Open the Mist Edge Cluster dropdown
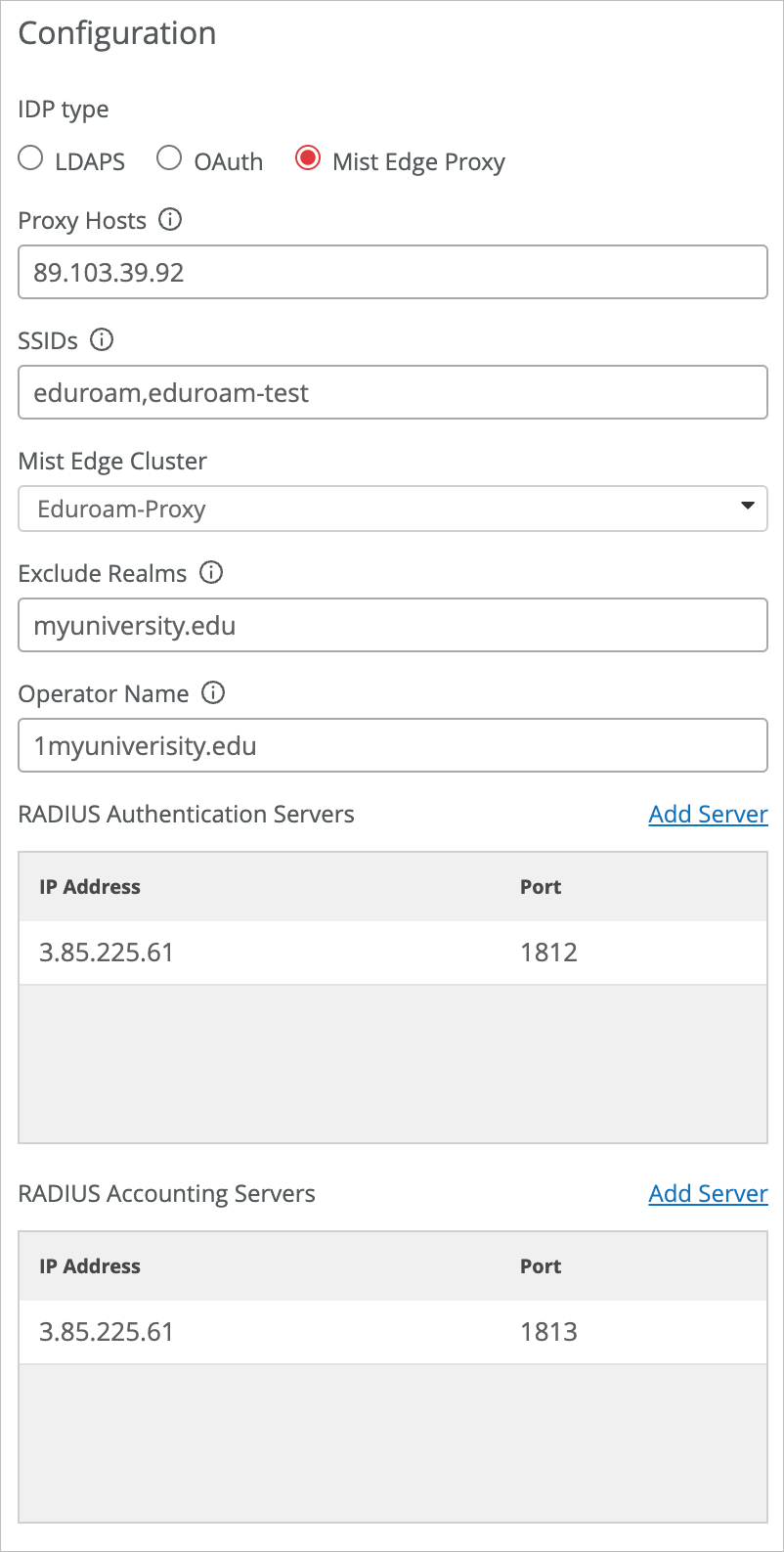784x1552 pixels. click(391, 509)
